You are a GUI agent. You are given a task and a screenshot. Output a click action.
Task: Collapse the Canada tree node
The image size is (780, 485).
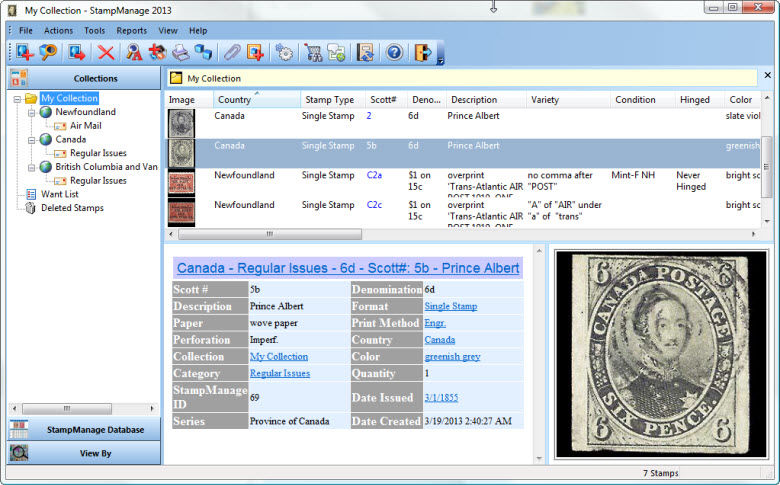[x=31, y=140]
